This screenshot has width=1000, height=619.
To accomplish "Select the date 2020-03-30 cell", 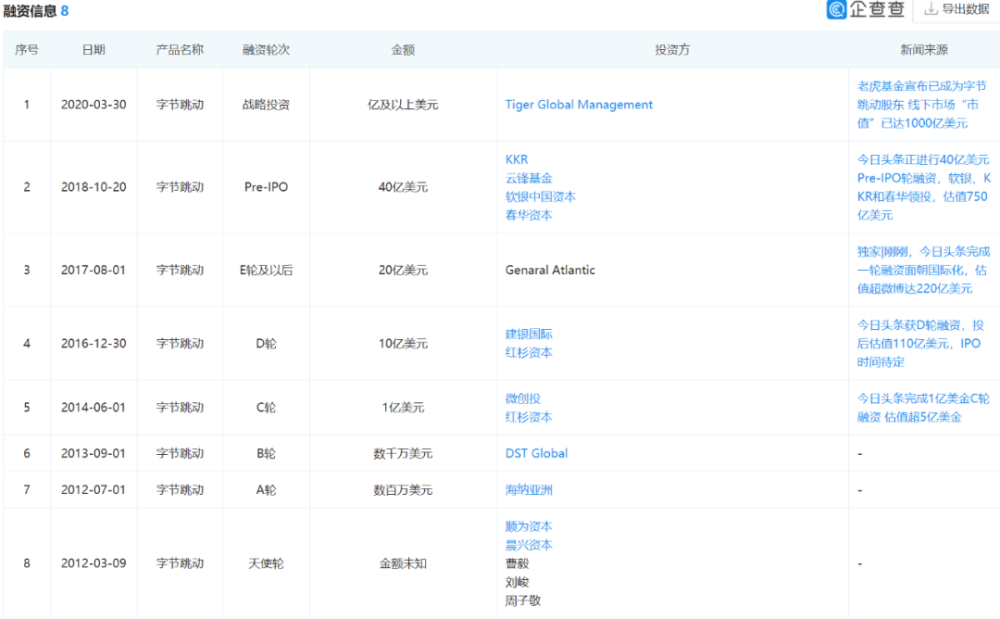I will coord(94,105).
